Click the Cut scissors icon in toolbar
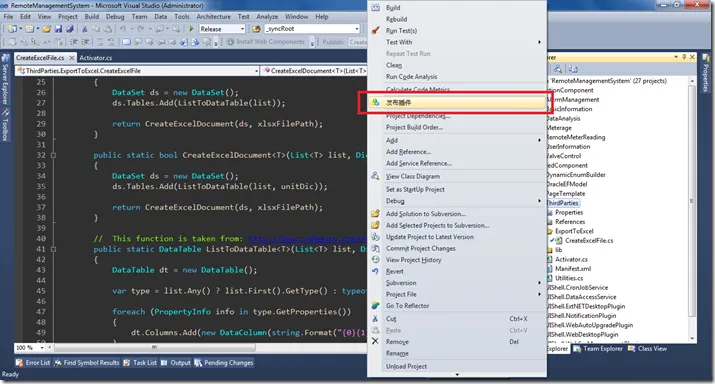 84,29
